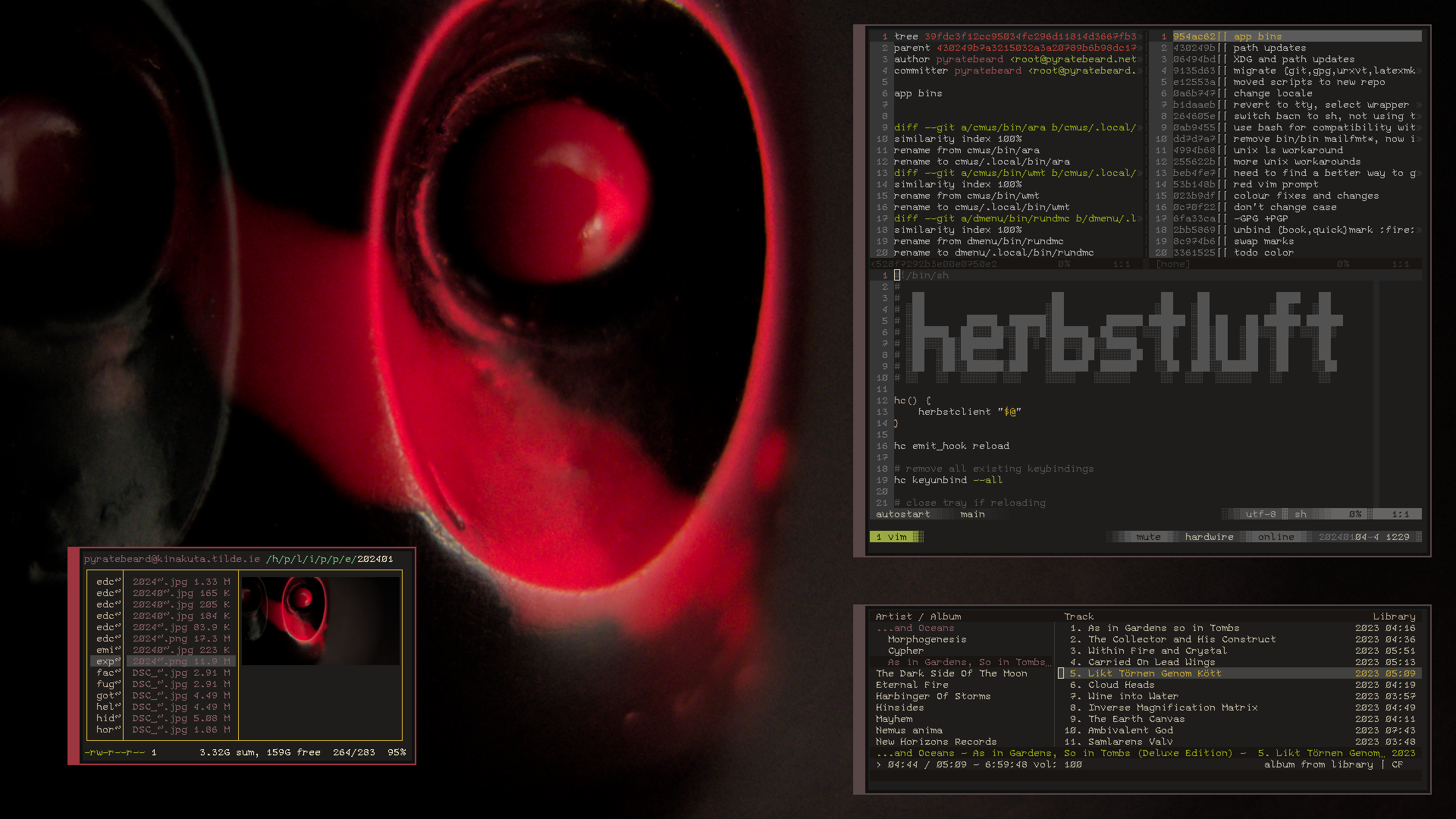Click the date and time readout in the panel
The image size is (1456, 819).
(1363, 537)
